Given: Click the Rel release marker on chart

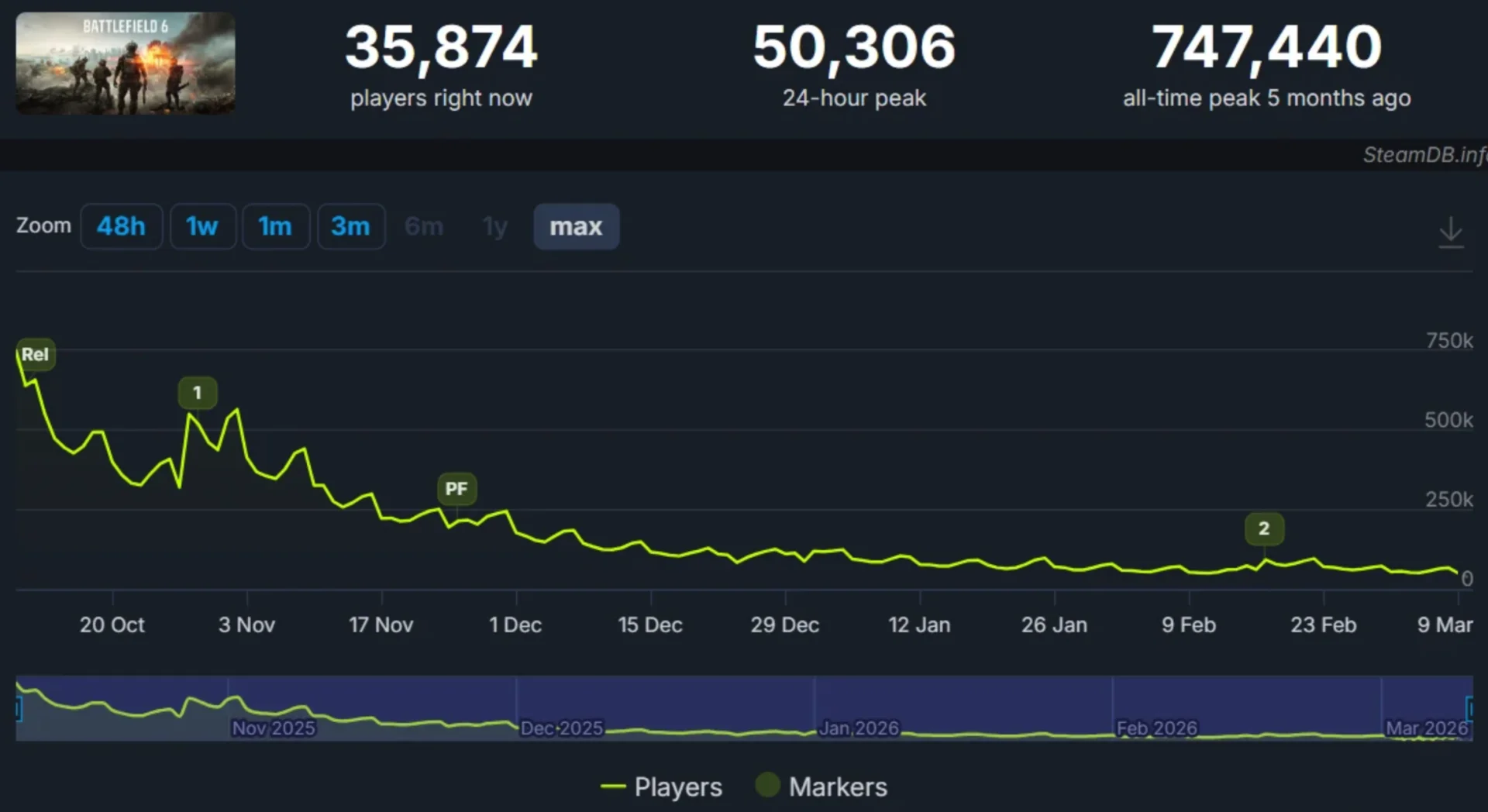Looking at the screenshot, I should click(x=35, y=354).
